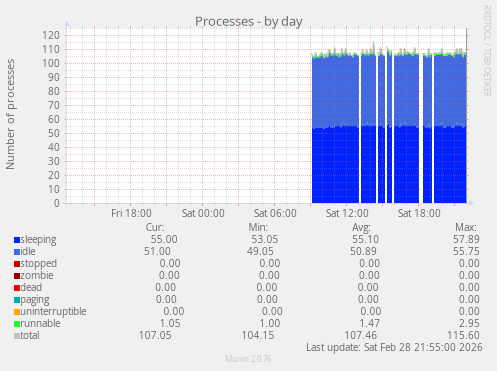Viewport: 497px width, 371px height.
Task: Click the 'zombie' legend label
Action: click(x=37, y=275)
